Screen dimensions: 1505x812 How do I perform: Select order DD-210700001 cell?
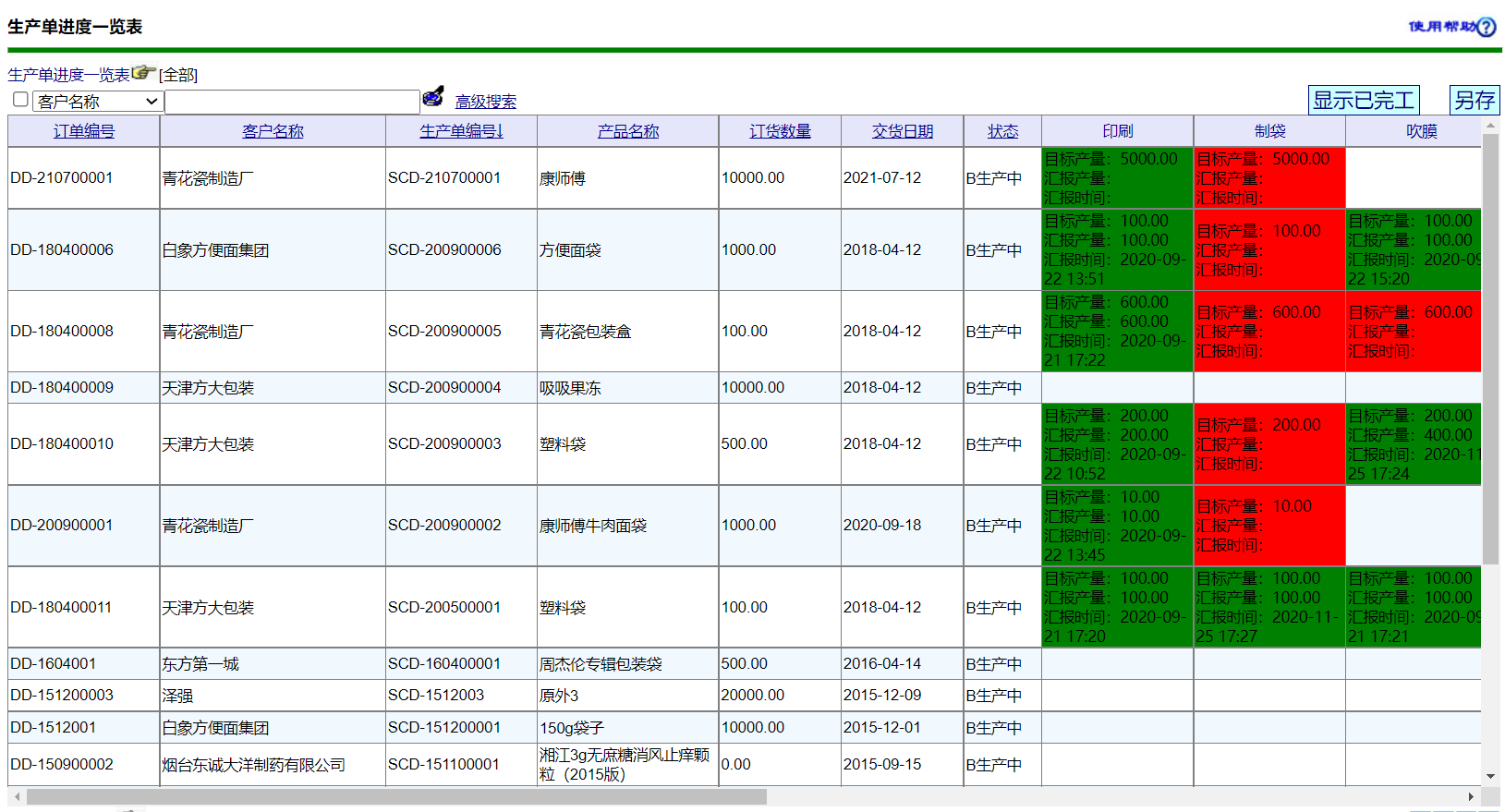(84, 178)
